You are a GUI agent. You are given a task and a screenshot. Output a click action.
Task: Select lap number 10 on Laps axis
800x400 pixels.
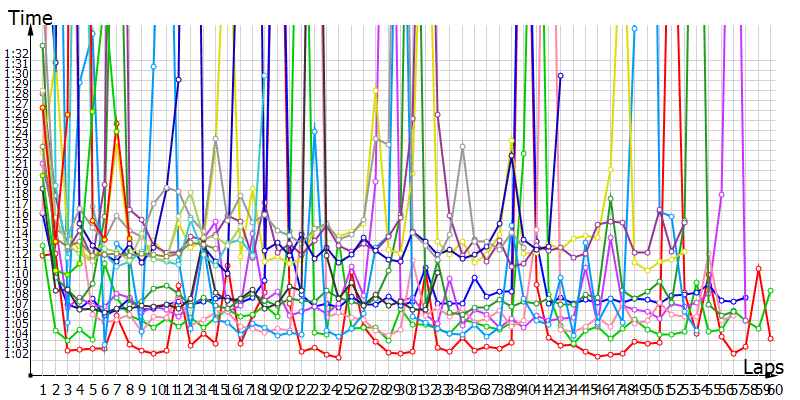click(x=156, y=388)
